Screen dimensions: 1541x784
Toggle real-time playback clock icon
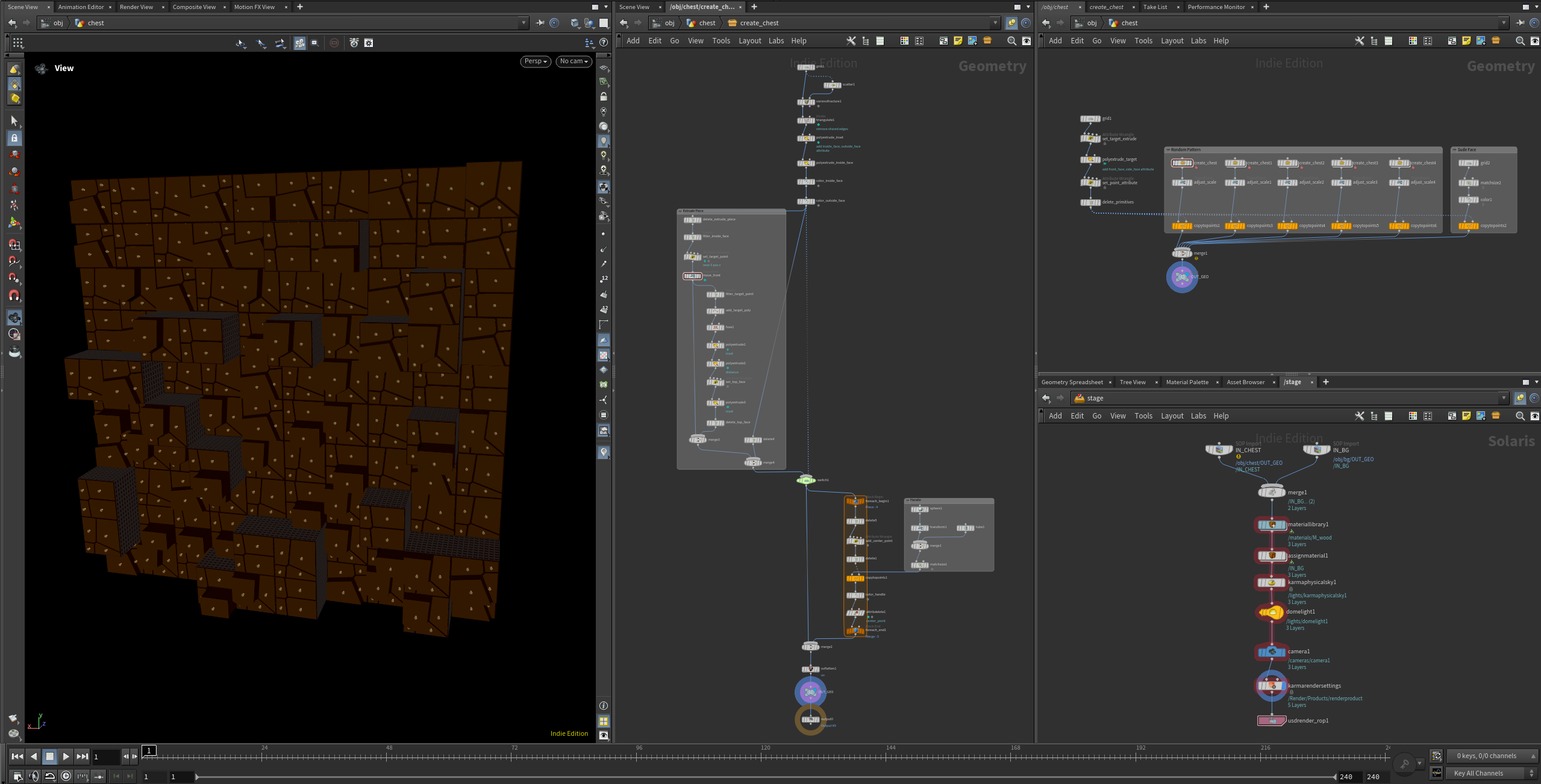pos(66,776)
